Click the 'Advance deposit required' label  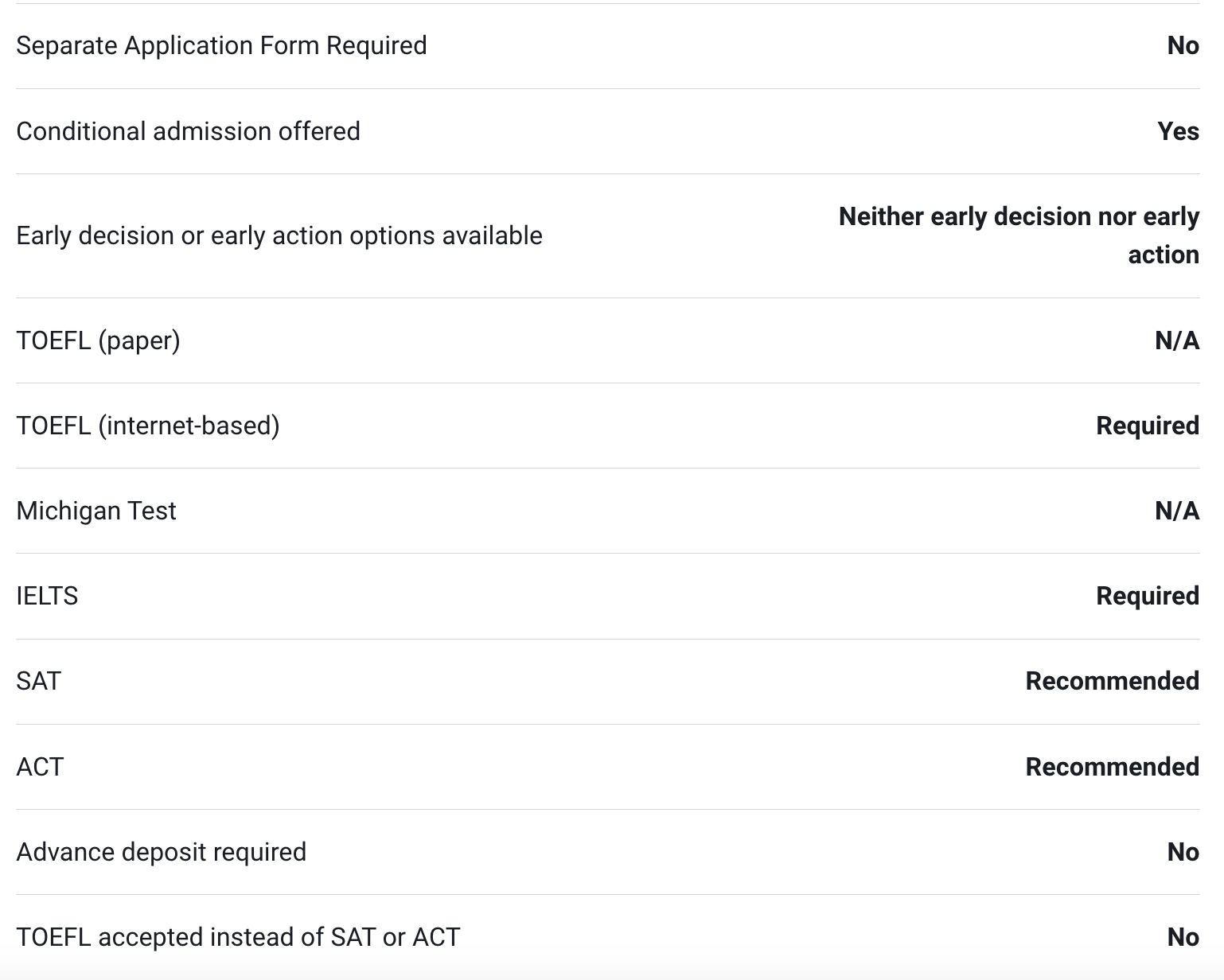point(161,852)
